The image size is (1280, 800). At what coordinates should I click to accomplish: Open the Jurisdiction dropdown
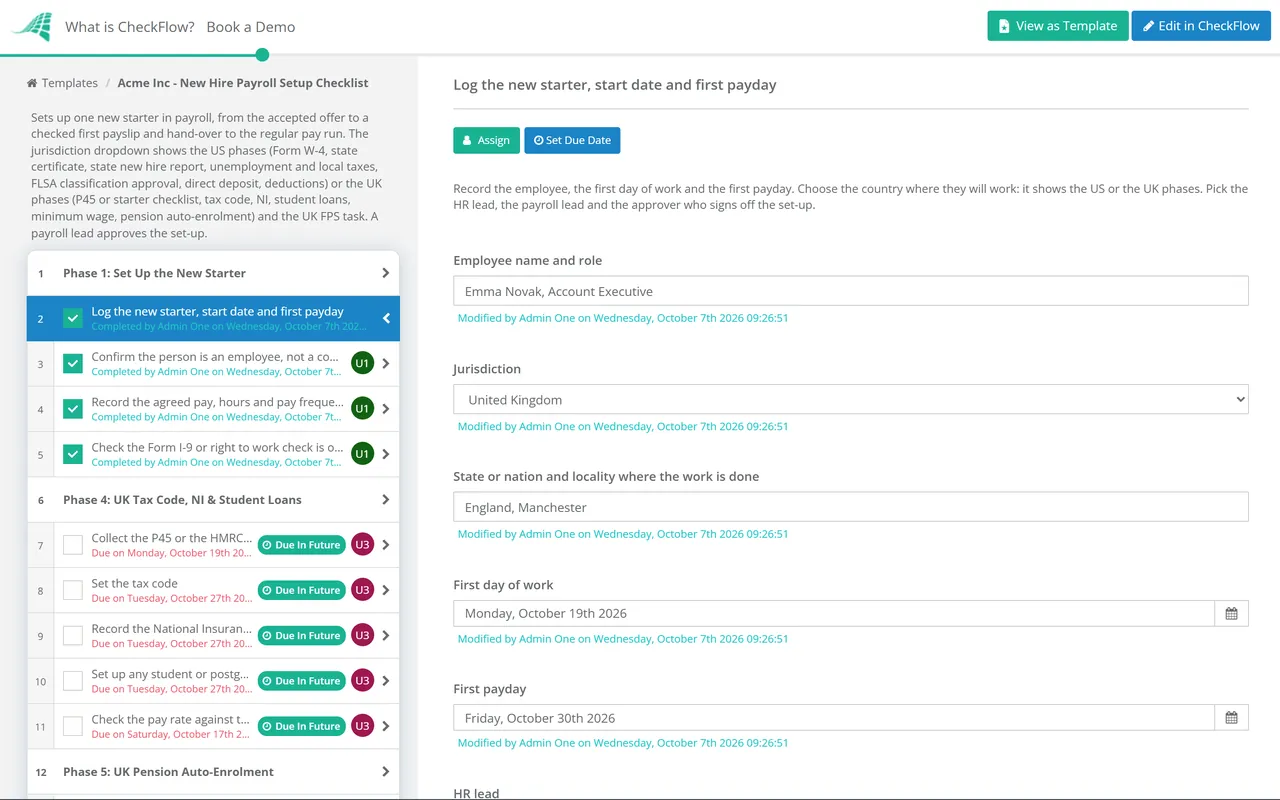pyautogui.click(x=851, y=399)
